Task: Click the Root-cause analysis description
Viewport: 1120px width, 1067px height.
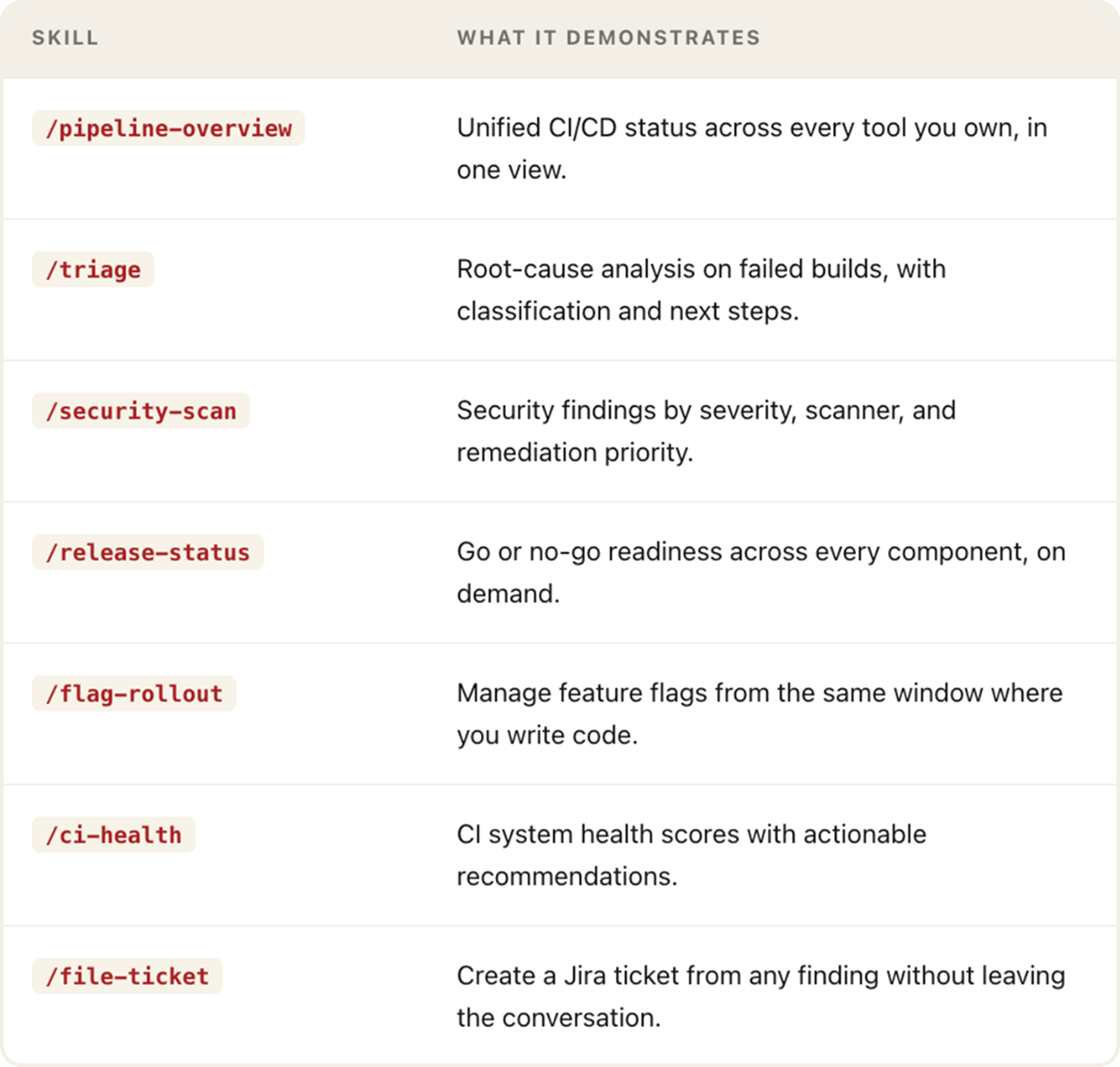Action: (701, 290)
